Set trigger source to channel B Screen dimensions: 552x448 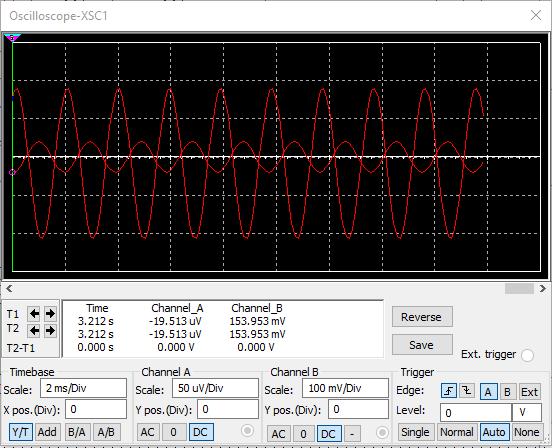[x=507, y=392]
